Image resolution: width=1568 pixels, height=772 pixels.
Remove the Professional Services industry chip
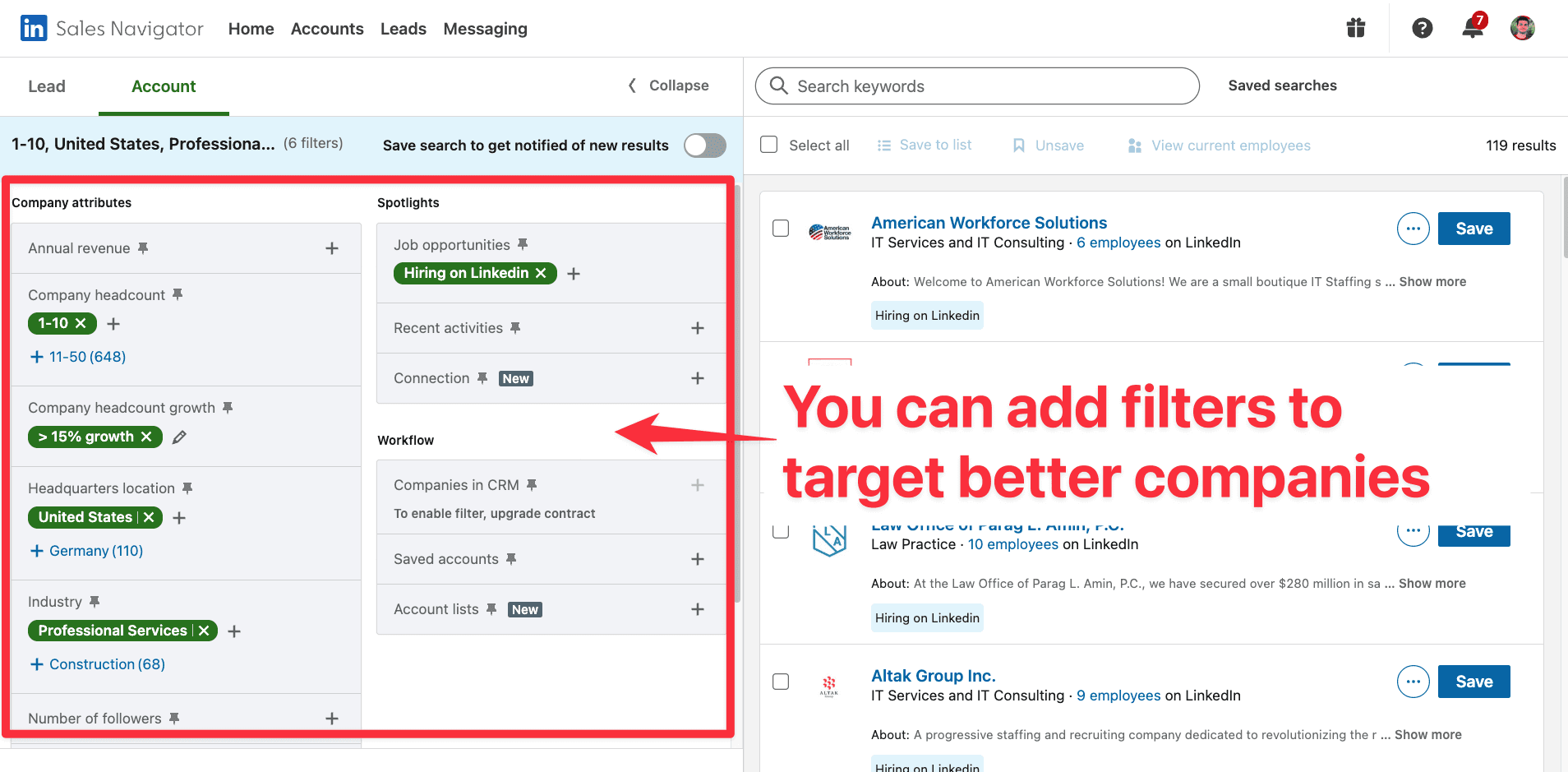point(204,631)
